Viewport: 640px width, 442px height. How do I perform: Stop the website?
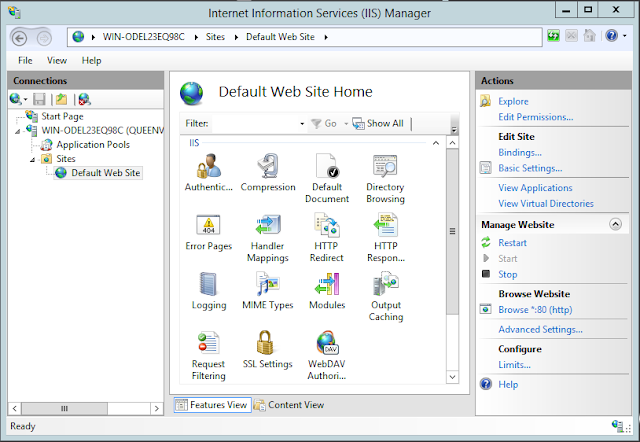pos(507,274)
